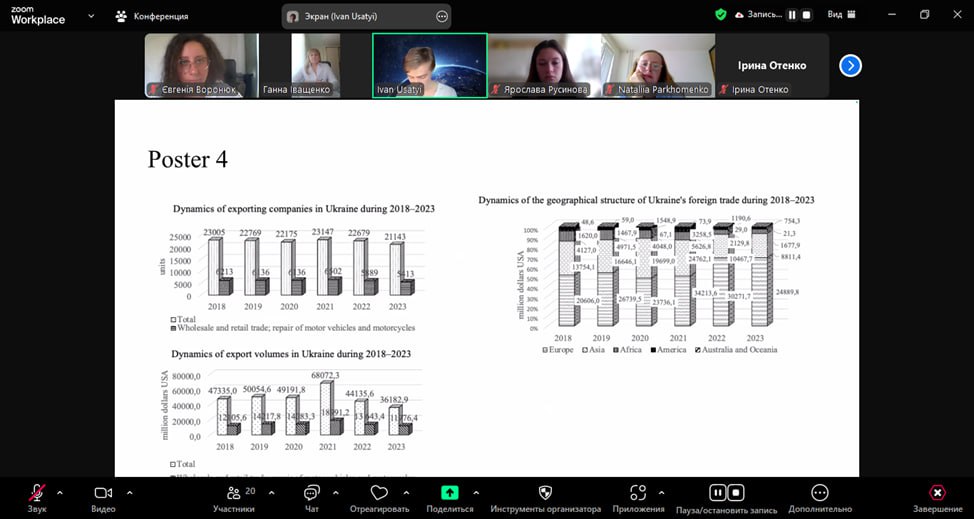Expand arrow next to Отреагировать
Viewport: 974px width, 519px height.
click(406, 493)
